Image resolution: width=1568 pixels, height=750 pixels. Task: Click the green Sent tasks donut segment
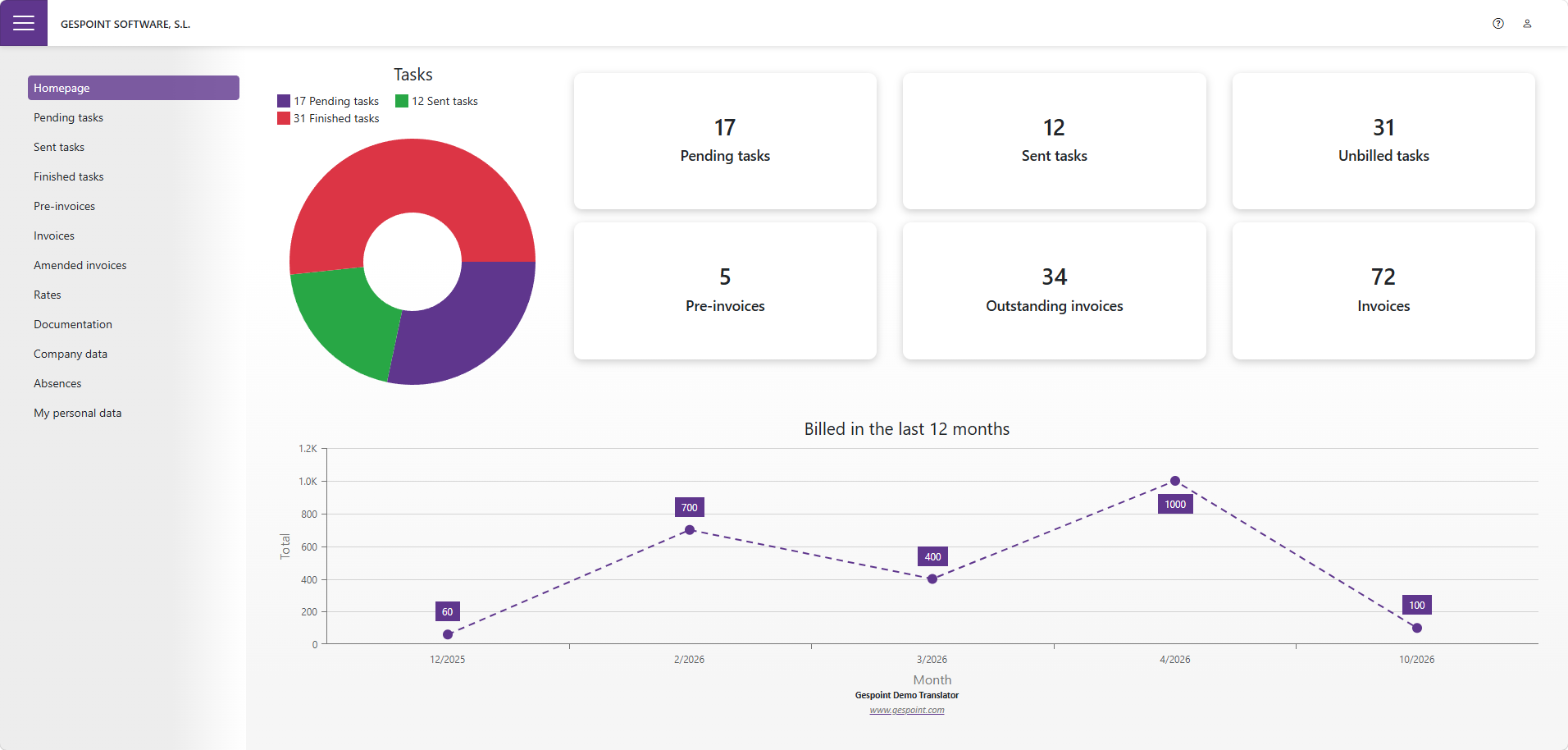[x=346, y=318]
